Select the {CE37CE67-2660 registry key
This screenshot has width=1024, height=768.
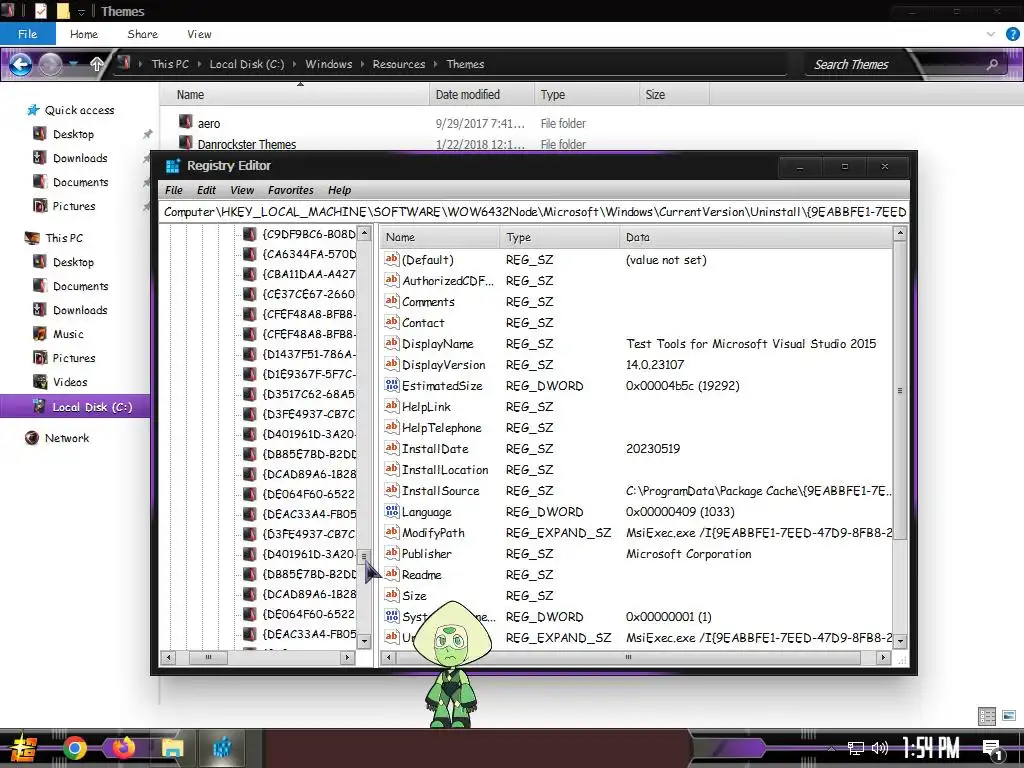(308, 294)
